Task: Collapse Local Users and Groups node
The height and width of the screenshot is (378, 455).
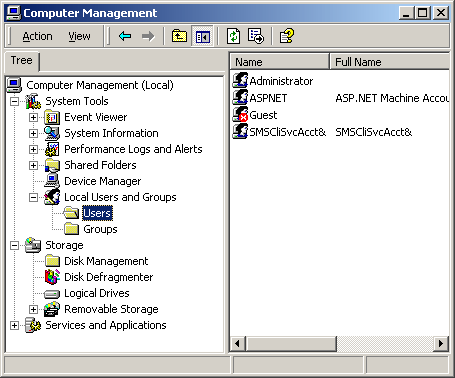Action: coord(33,197)
